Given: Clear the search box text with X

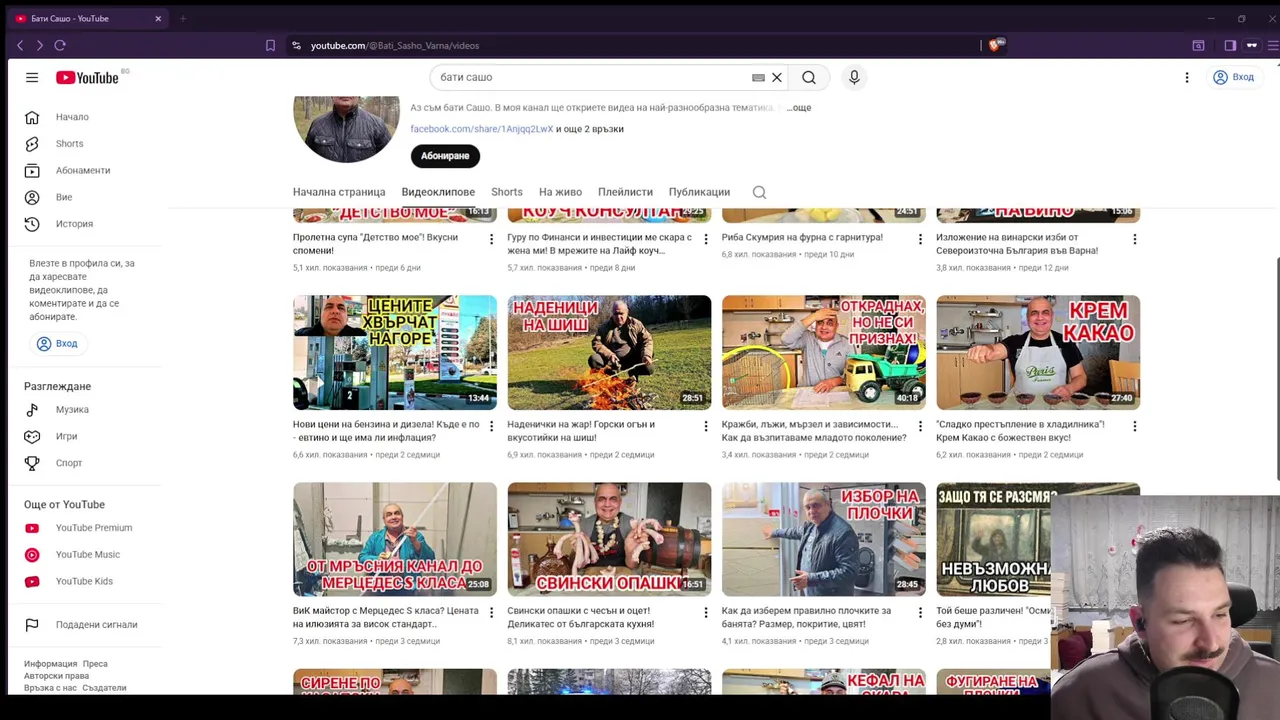Looking at the screenshot, I should coord(776,77).
